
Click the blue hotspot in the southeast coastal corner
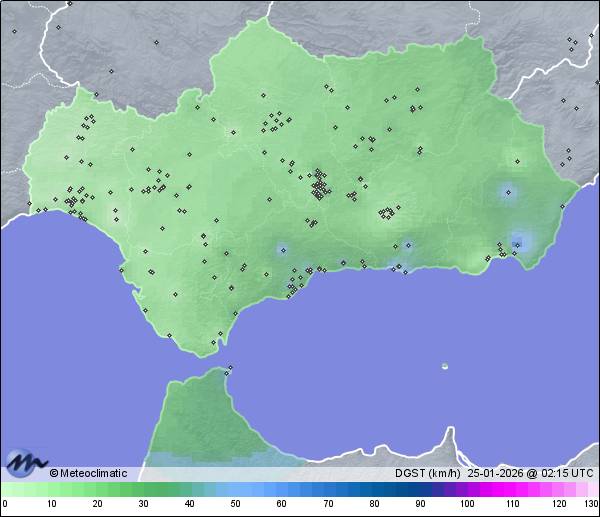click(x=519, y=241)
